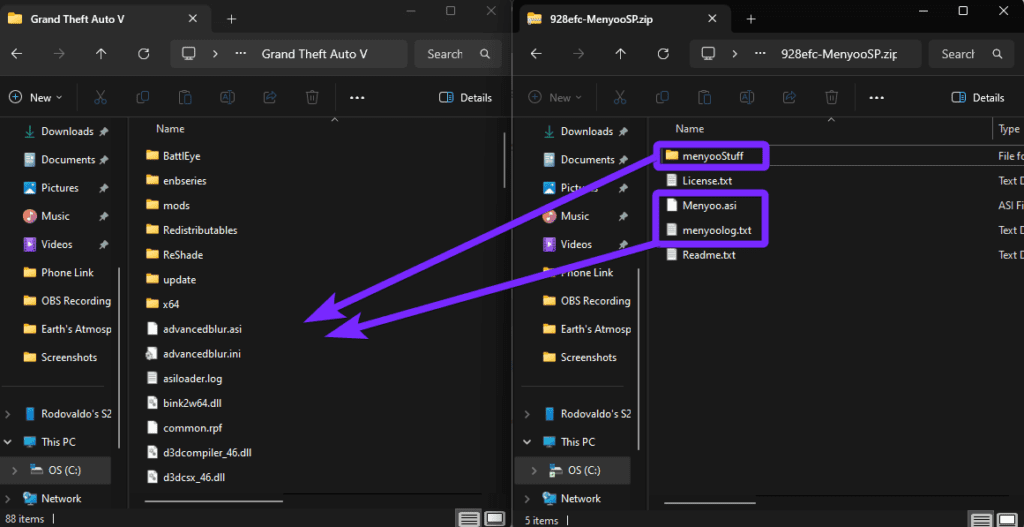Expand Rodovaldo's S2 in MenyooSP.zip window sidebar
This screenshot has height=527, width=1024.
coord(527,414)
